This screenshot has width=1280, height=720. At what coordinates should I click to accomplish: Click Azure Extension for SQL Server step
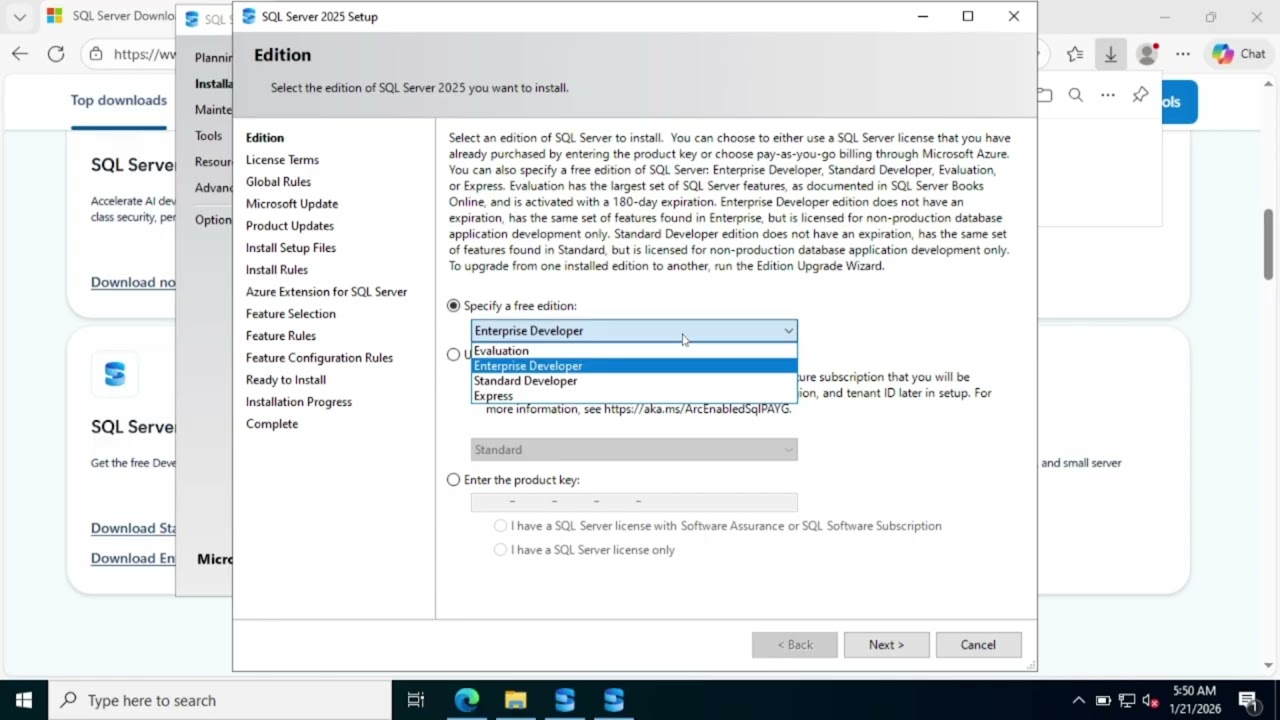click(326, 292)
